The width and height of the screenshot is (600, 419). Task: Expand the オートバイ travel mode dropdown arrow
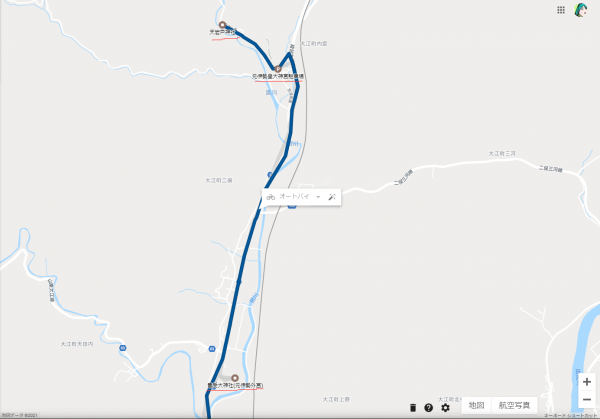[x=318, y=197]
